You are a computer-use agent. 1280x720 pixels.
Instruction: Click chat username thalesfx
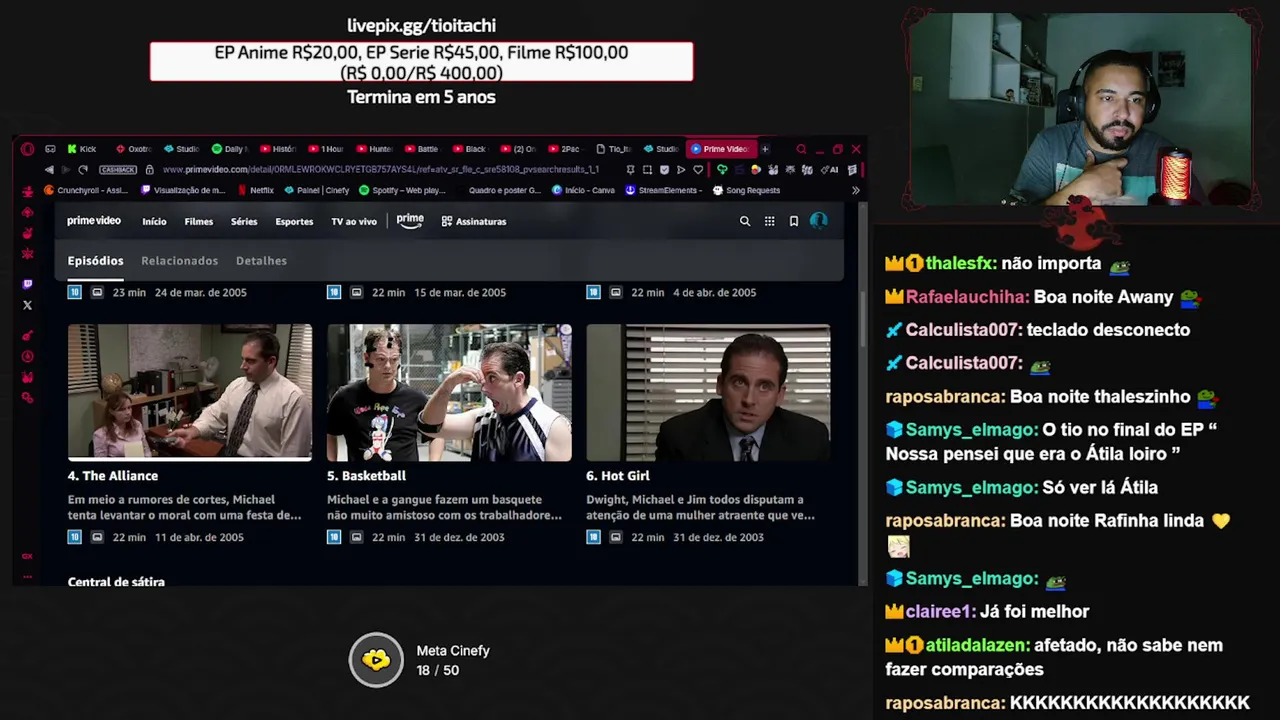[x=960, y=264]
